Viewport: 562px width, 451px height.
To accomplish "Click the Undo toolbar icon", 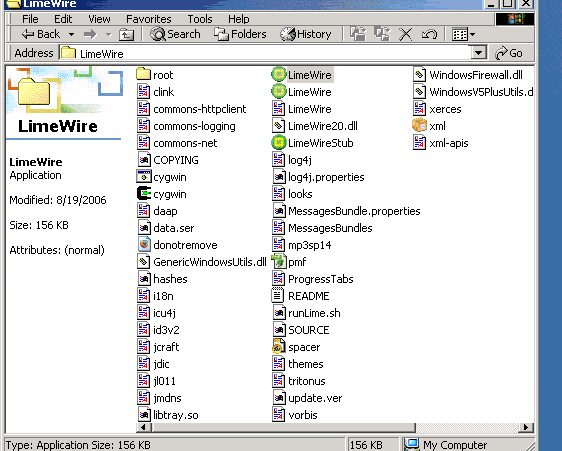I will pyautogui.click(x=429, y=34).
